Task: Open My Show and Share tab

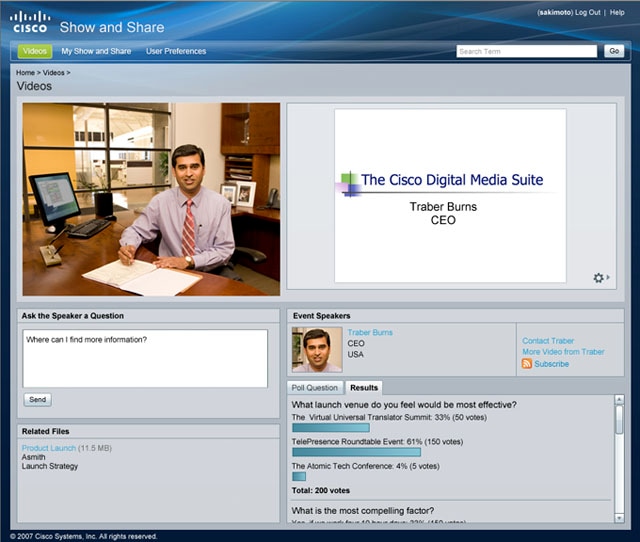Action: click(96, 51)
